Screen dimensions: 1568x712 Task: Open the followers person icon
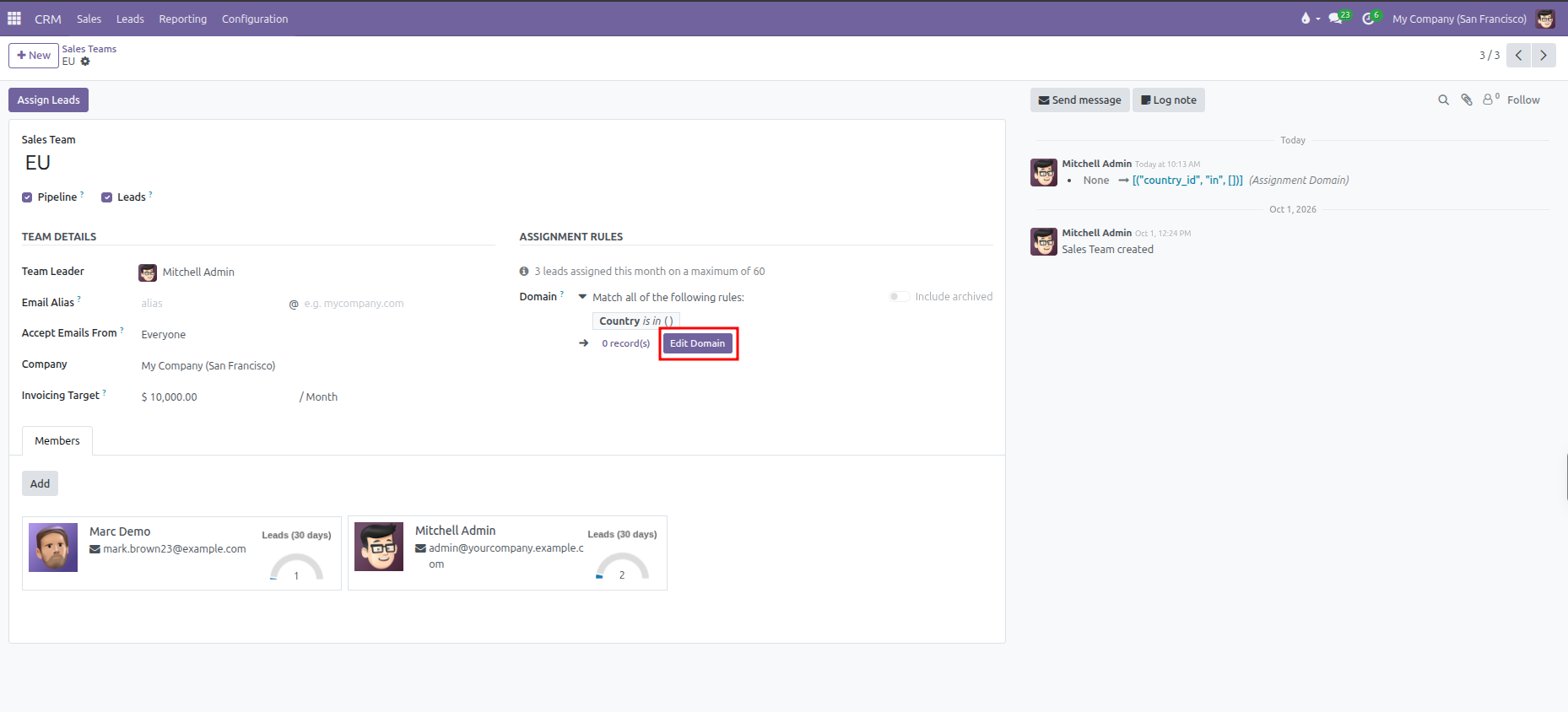click(1491, 100)
